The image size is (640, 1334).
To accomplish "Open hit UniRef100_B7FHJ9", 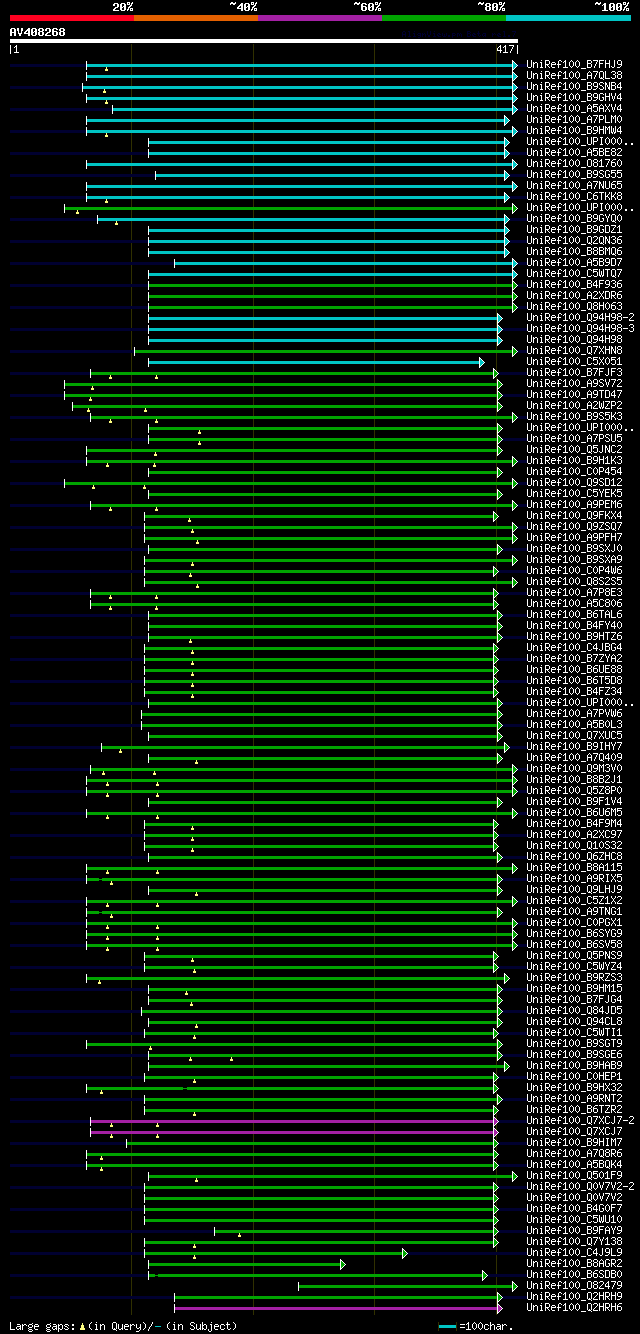I will point(574,64).
